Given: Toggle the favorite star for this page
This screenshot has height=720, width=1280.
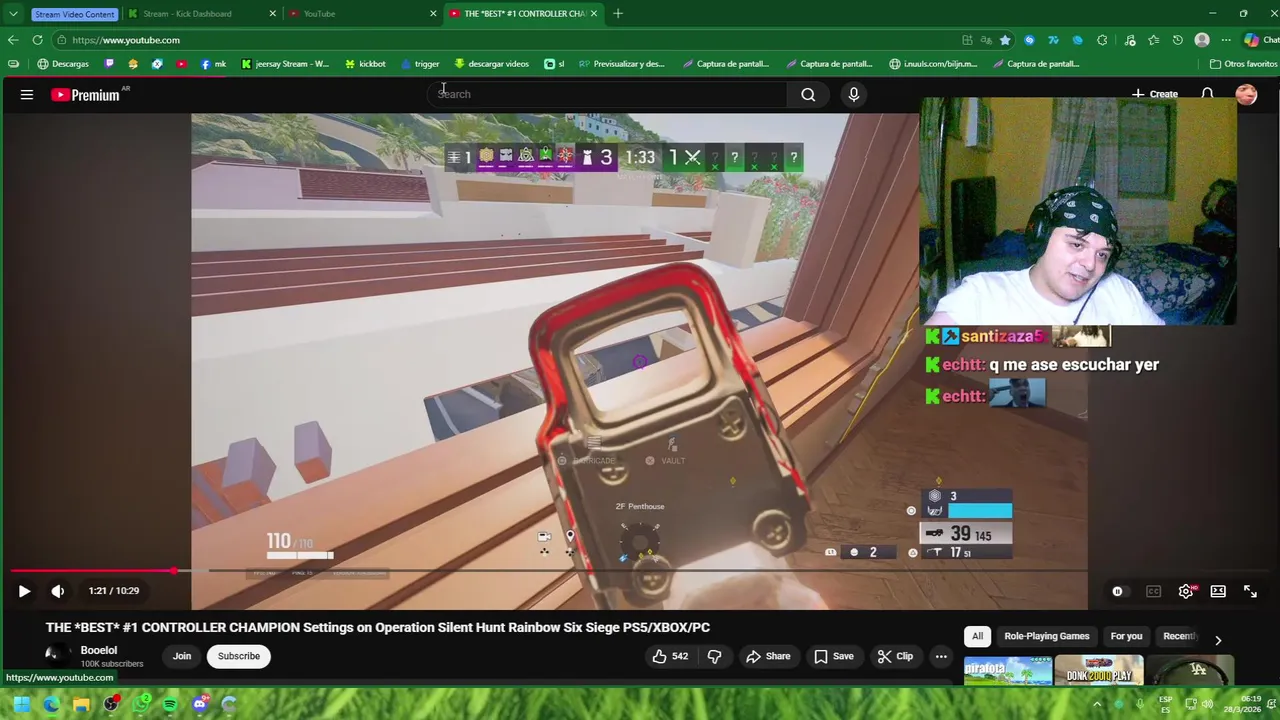Looking at the screenshot, I should (x=1005, y=40).
